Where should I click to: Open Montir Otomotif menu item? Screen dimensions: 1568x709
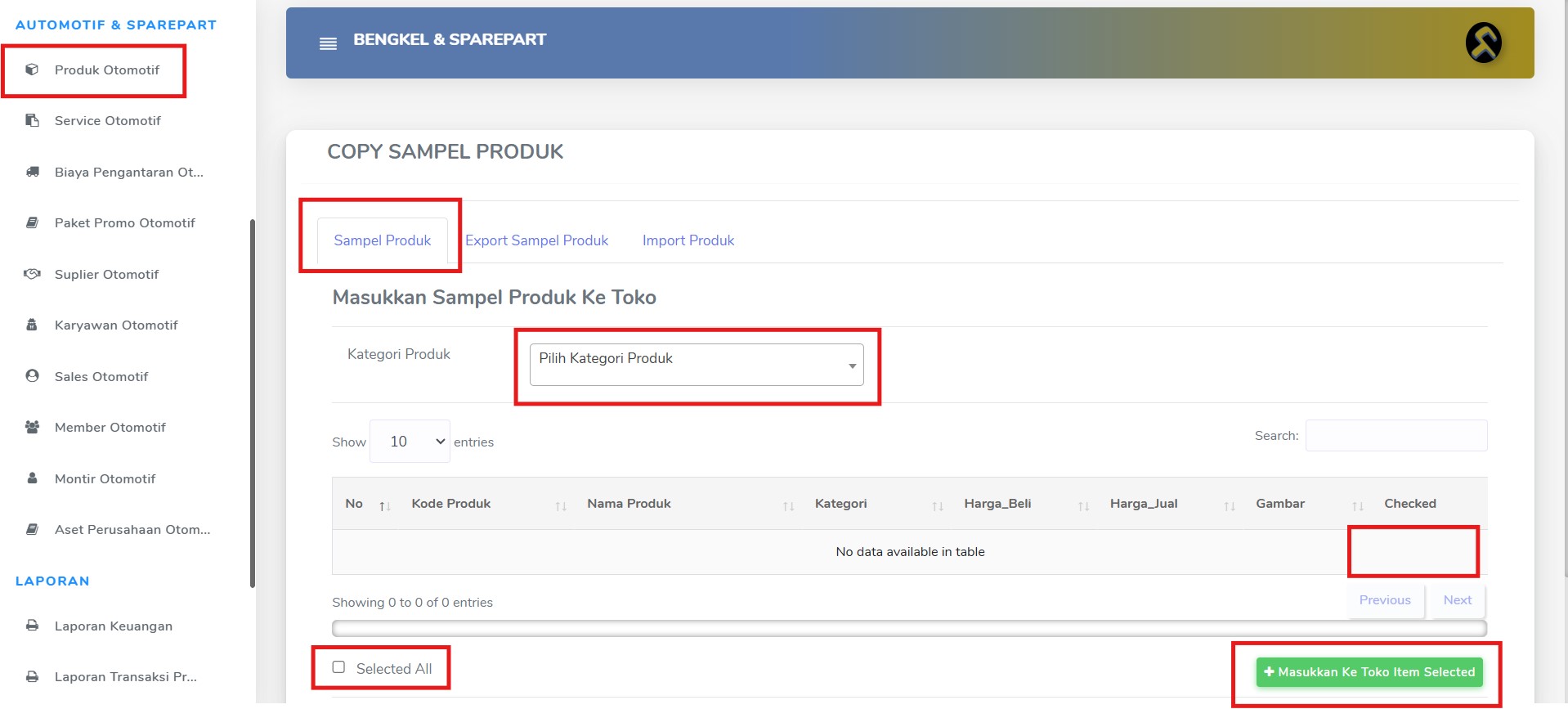[105, 478]
